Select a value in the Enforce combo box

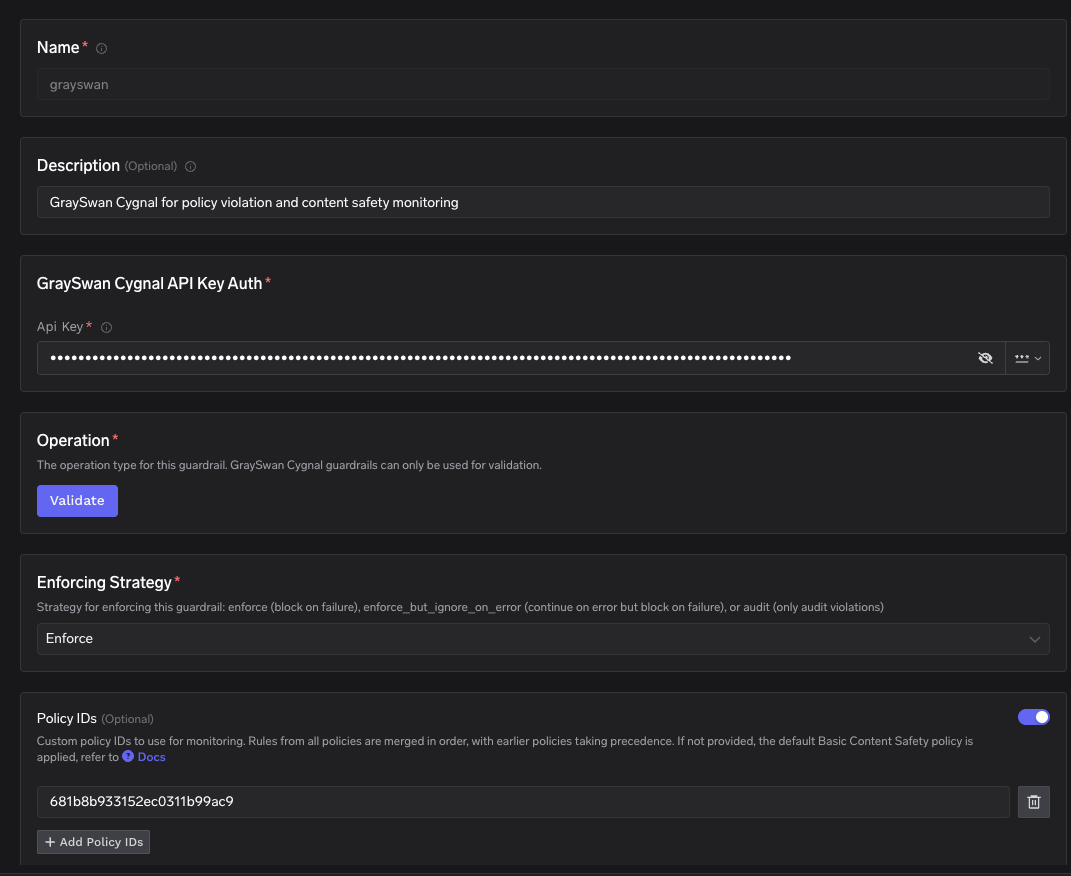pyautogui.click(x=543, y=639)
